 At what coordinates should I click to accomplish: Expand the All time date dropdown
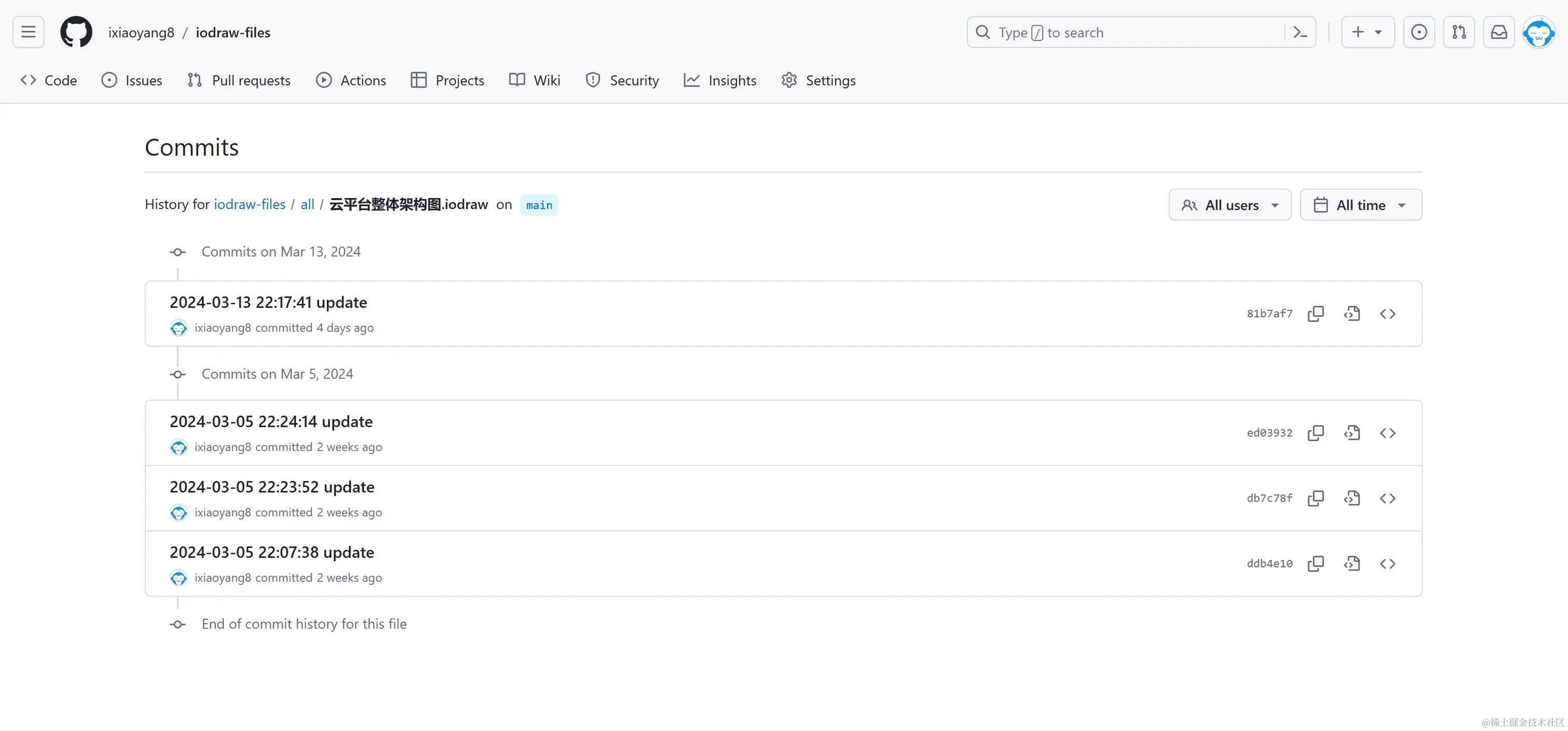[1361, 205]
